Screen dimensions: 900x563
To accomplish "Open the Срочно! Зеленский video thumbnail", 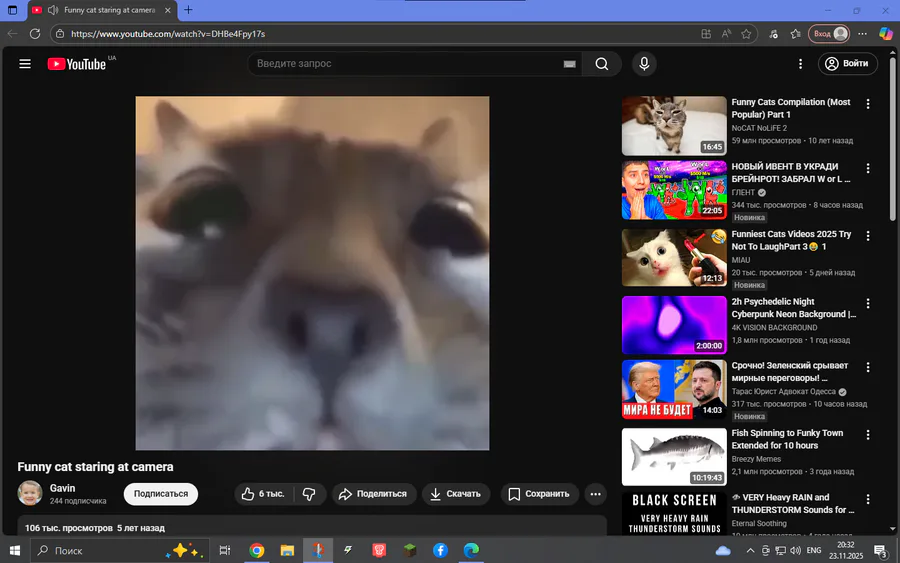I will (x=674, y=389).
